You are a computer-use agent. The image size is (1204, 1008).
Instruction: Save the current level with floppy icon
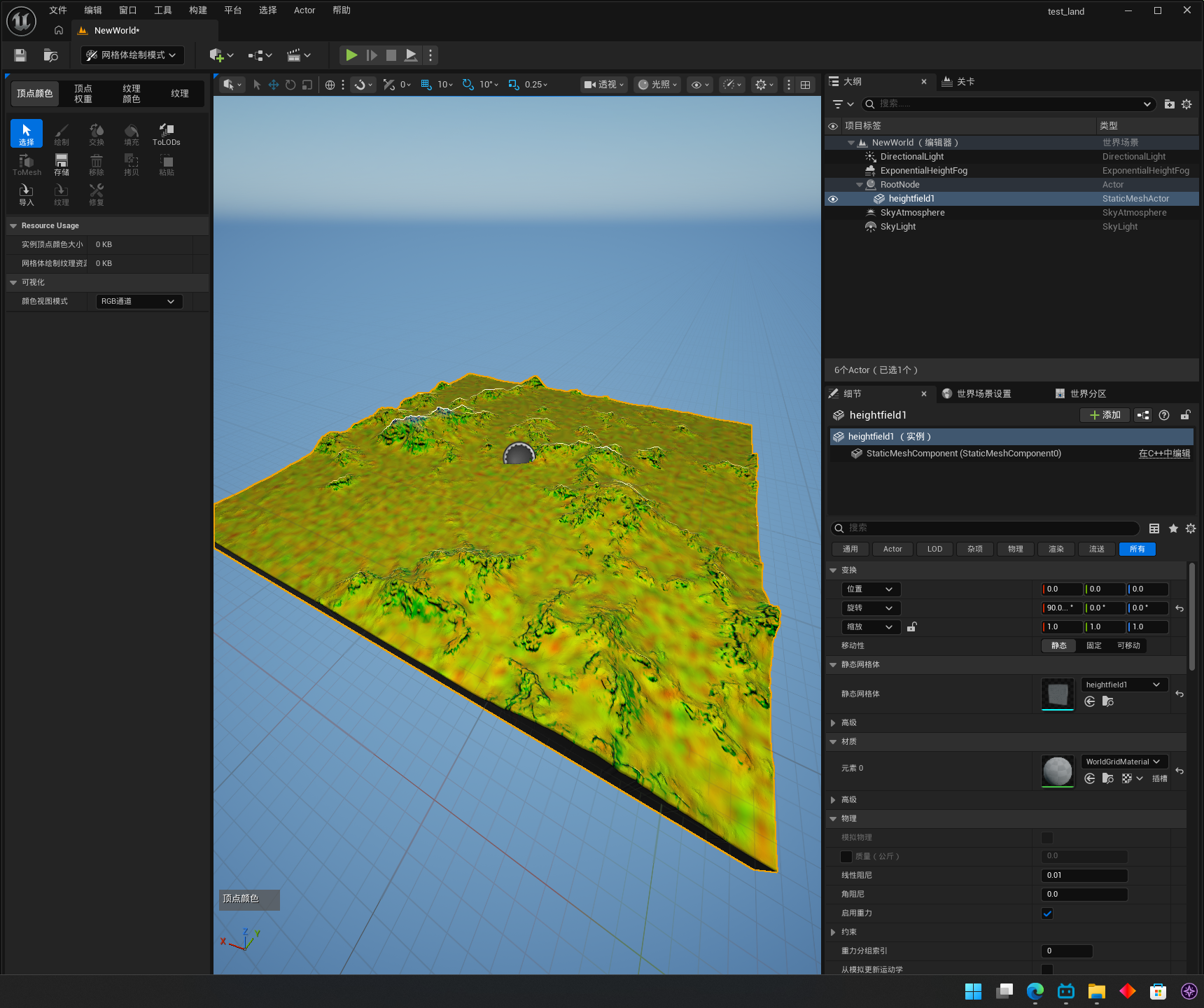(x=20, y=55)
